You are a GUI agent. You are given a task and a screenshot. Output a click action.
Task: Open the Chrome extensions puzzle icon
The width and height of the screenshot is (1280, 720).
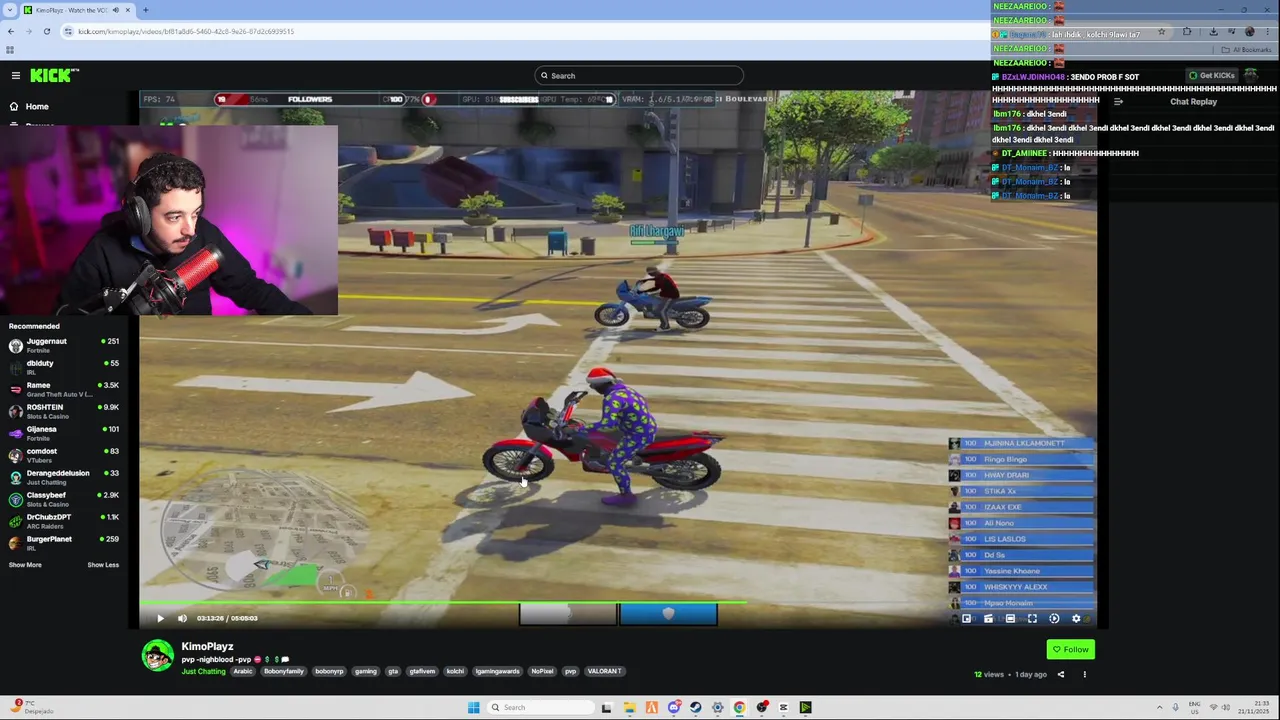[x=1187, y=32]
